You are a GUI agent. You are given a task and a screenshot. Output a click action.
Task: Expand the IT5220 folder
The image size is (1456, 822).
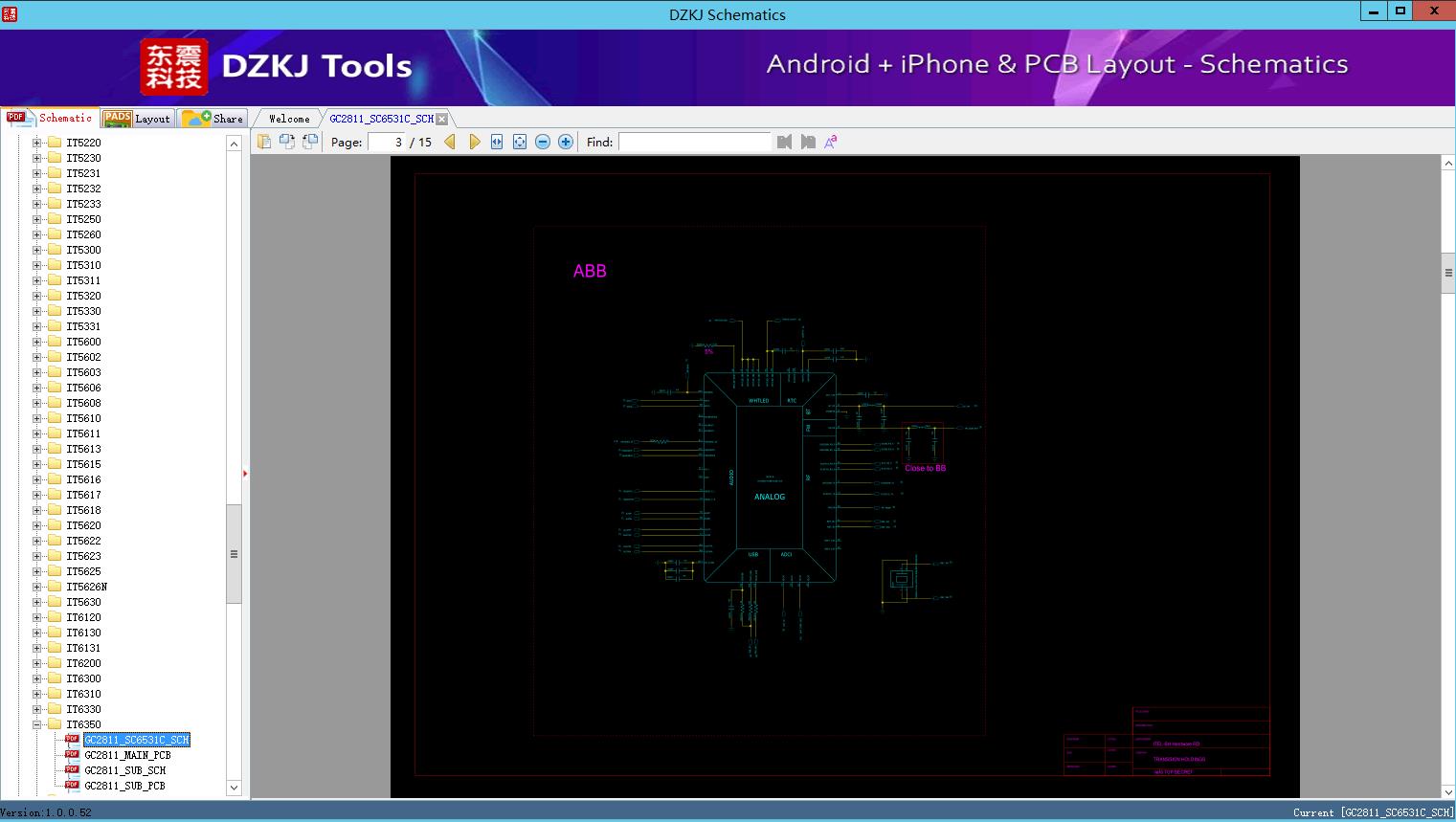(37, 143)
